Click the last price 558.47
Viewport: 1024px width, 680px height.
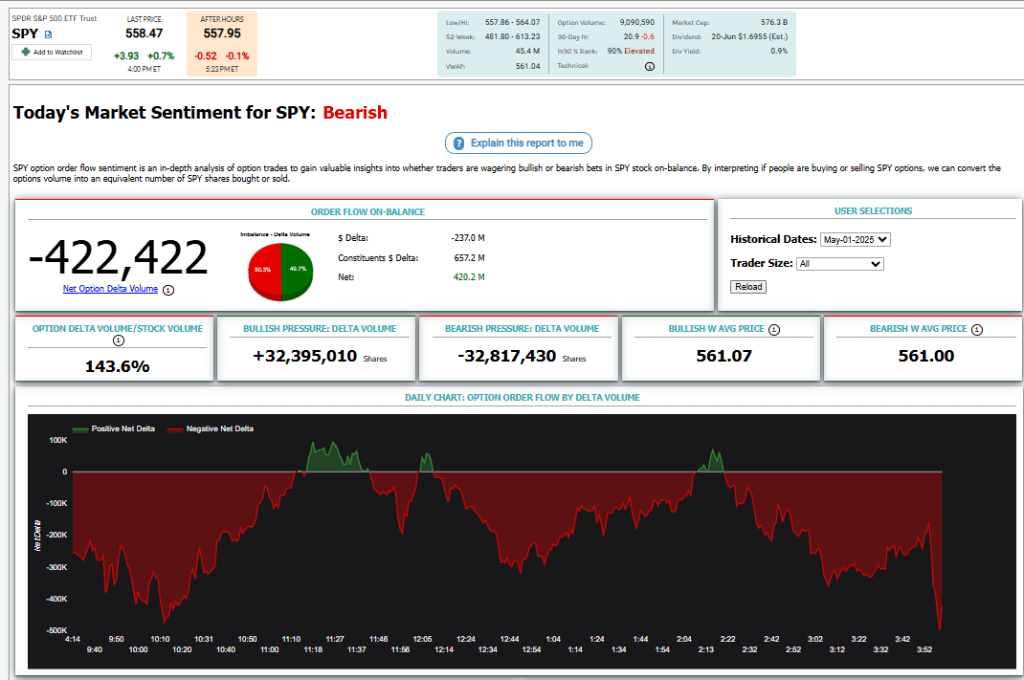pyautogui.click(x=144, y=33)
